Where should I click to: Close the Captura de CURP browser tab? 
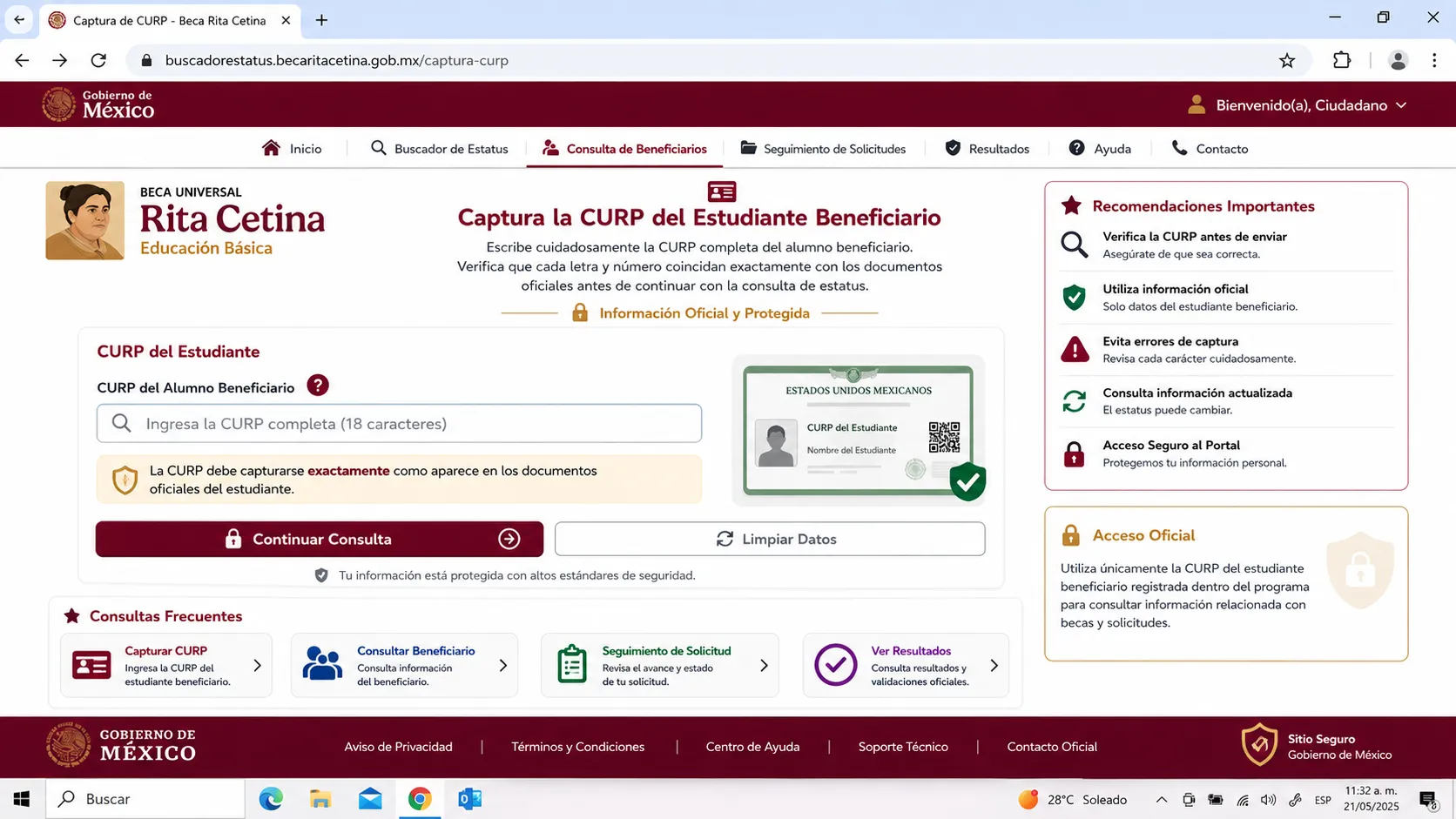pyautogui.click(x=286, y=20)
